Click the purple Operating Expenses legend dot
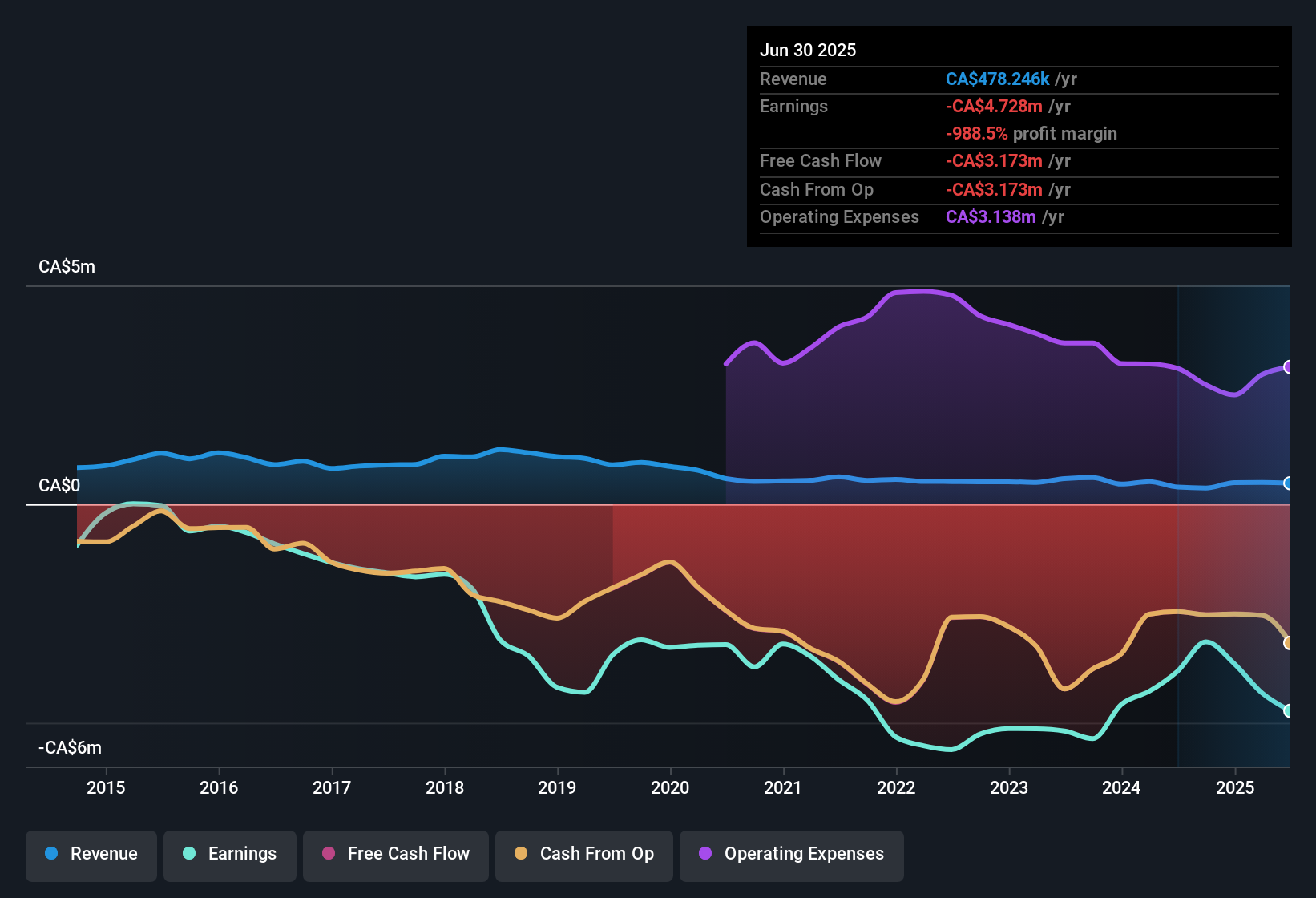Image resolution: width=1316 pixels, height=898 pixels. (x=704, y=854)
